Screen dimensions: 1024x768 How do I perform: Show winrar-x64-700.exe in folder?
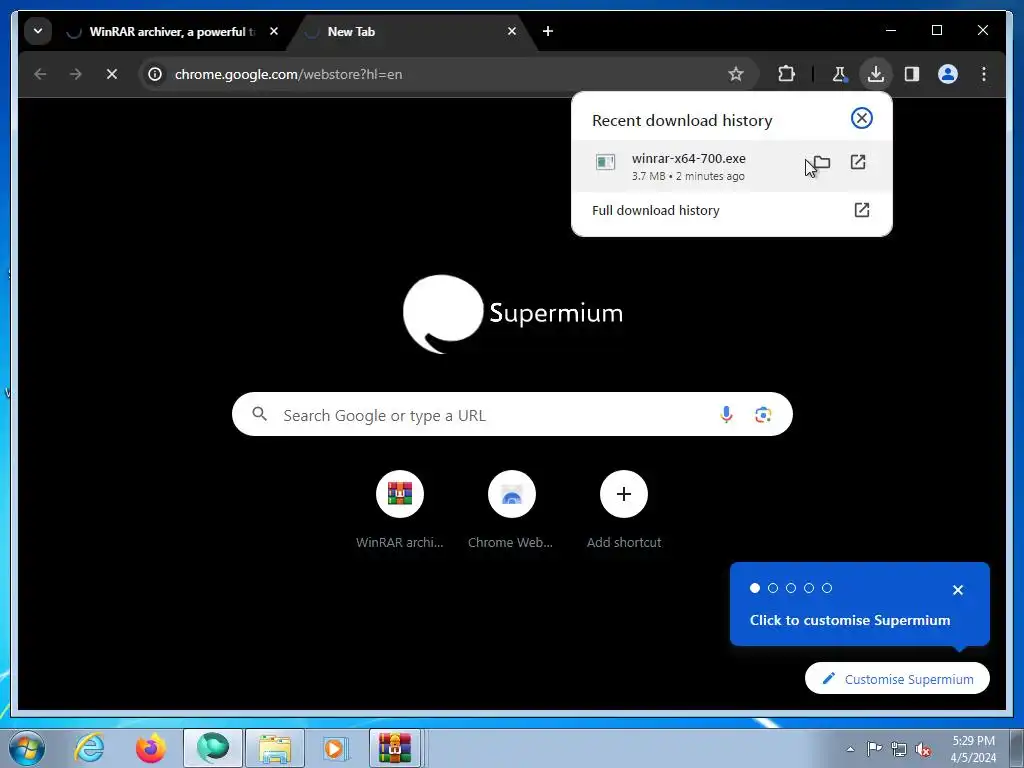822,163
